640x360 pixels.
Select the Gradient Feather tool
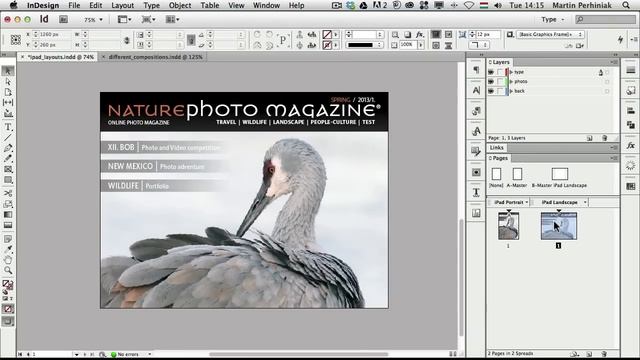tap(8, 225)
